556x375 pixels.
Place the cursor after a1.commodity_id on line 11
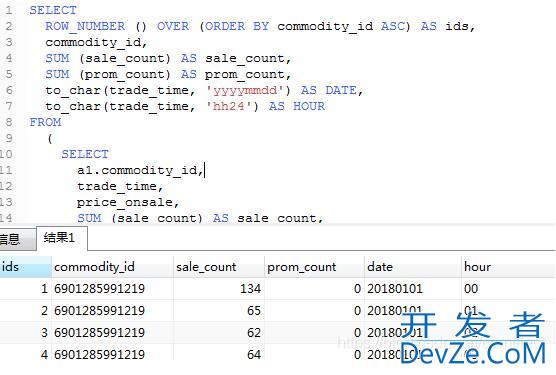[205, 170]
